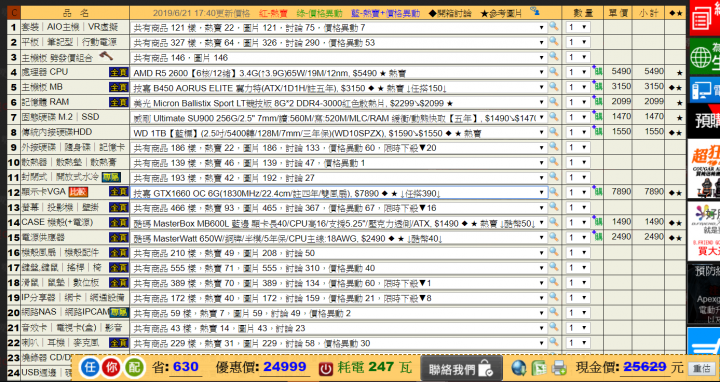Click the axe icon next to 主機板 跳樓價組合

coord(106,56)
